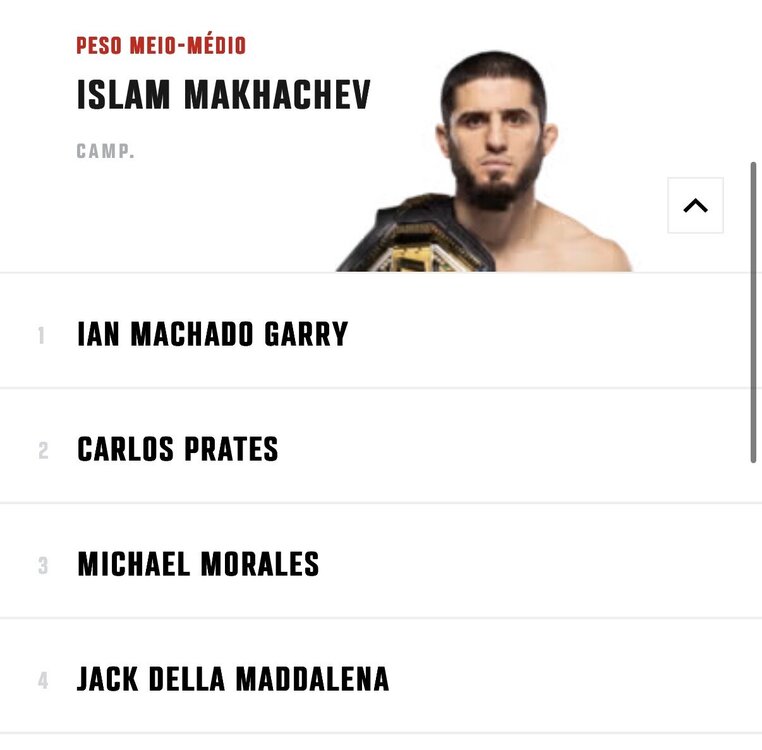Viewport: 762px width, 750px height.
Task: Click the red MEIO-MÉDIO division text
Action: click(x=188, y=46)
